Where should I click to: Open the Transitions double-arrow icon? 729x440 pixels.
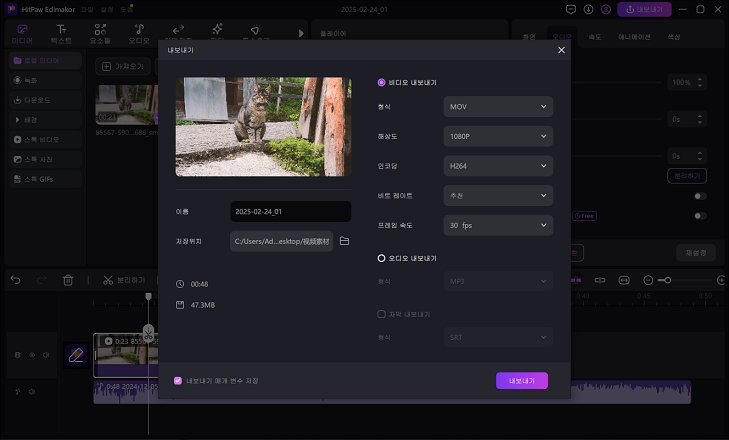point(178,30)
